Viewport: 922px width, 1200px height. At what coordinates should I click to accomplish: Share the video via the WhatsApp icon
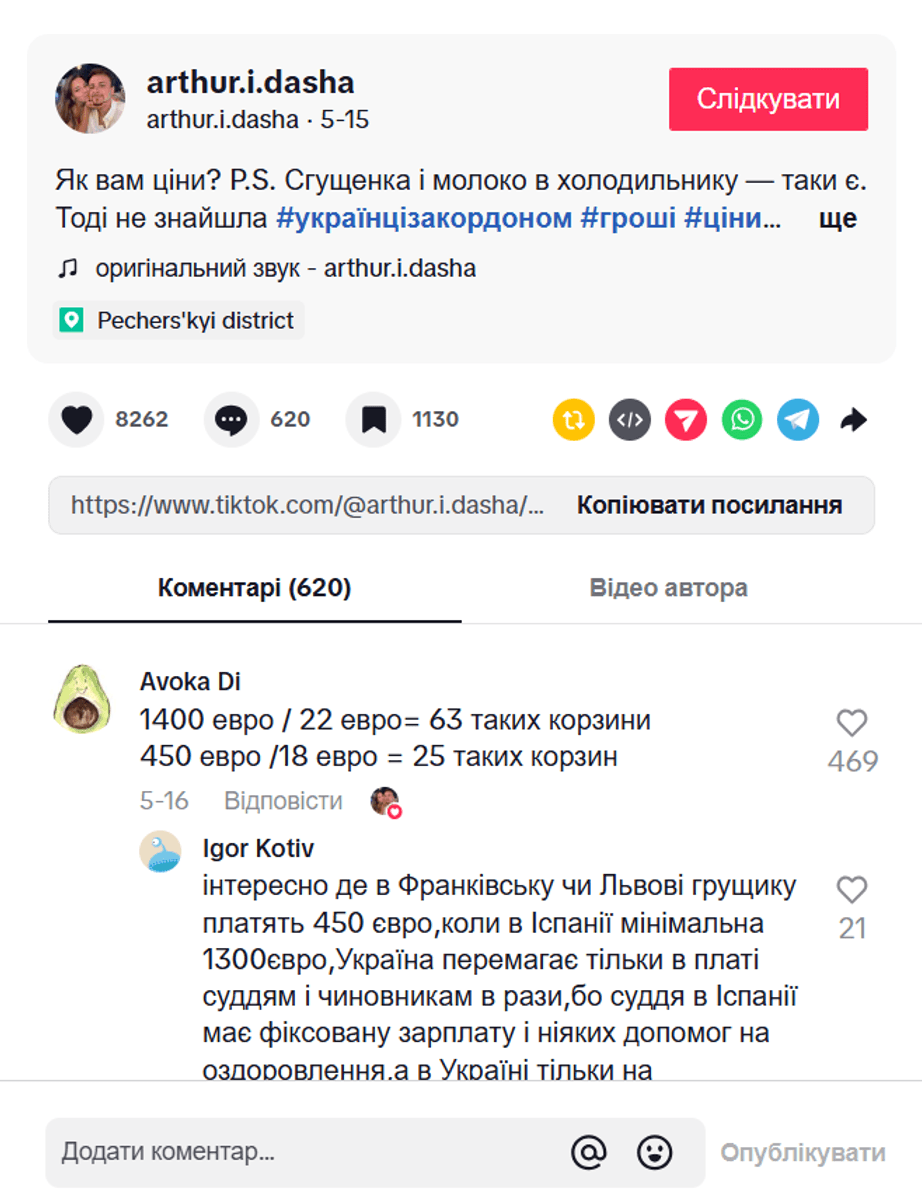(741, 420)
